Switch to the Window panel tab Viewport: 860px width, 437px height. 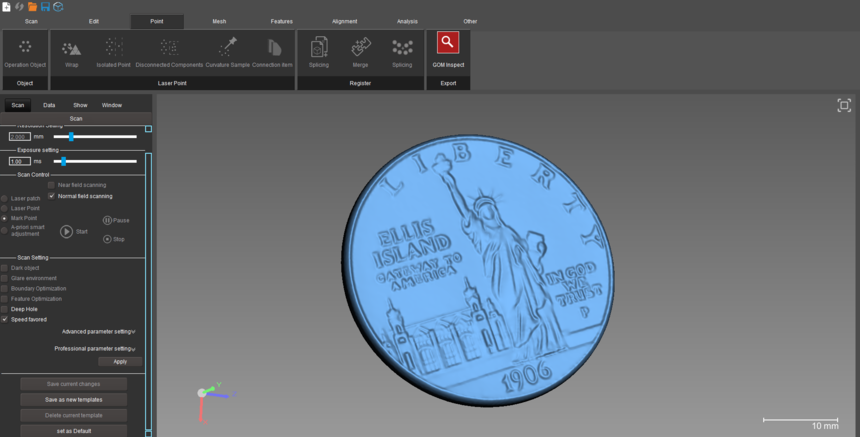(x=112, y=105)
